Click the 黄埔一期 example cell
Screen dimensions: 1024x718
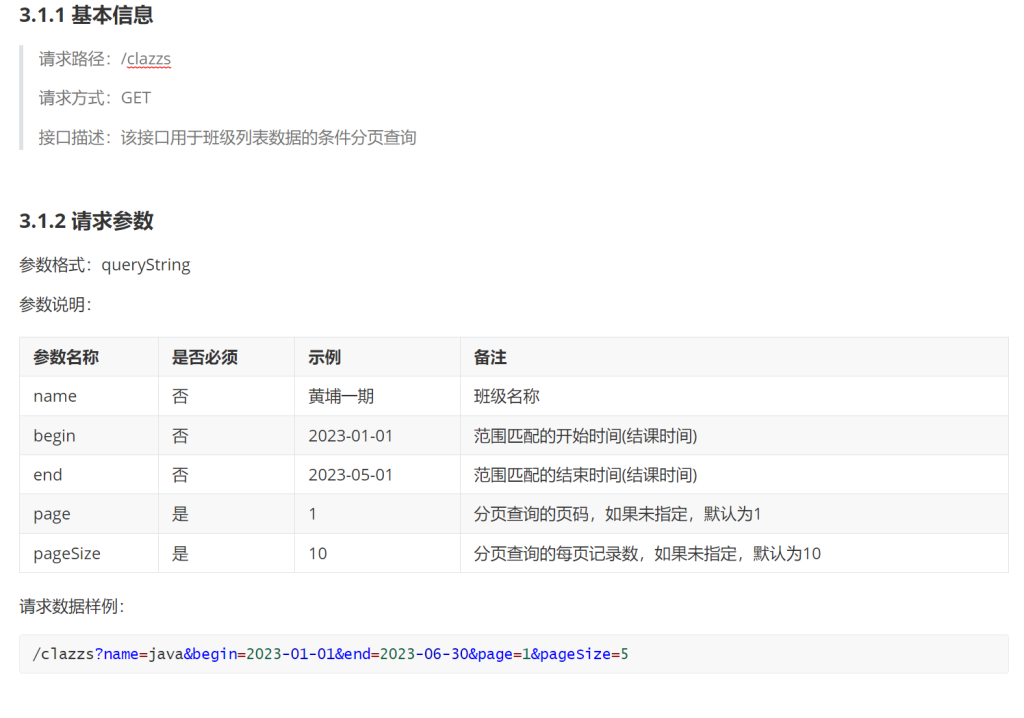(341, 396)
